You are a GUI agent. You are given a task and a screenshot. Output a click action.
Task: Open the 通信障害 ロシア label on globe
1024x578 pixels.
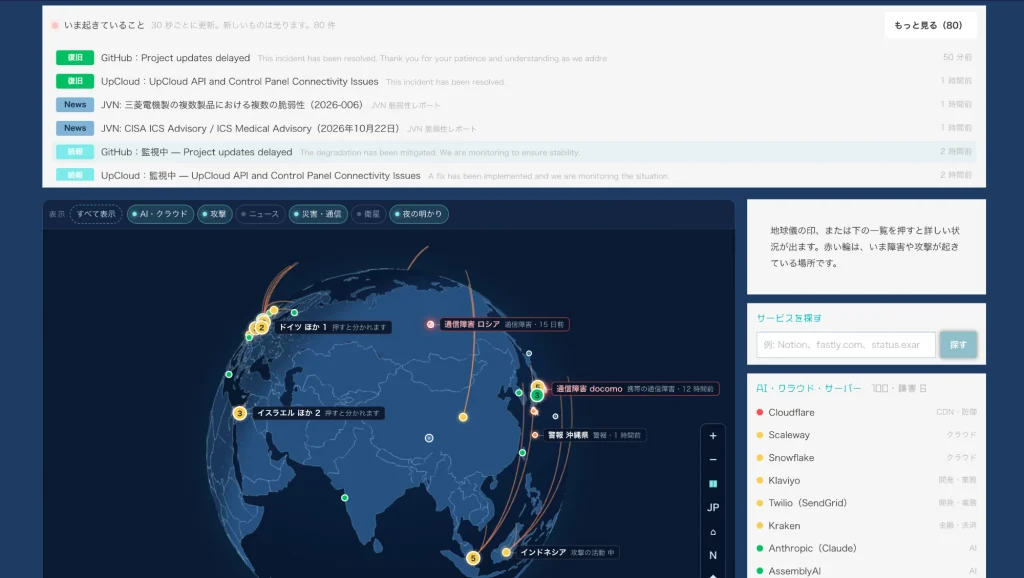click(504, 324)
